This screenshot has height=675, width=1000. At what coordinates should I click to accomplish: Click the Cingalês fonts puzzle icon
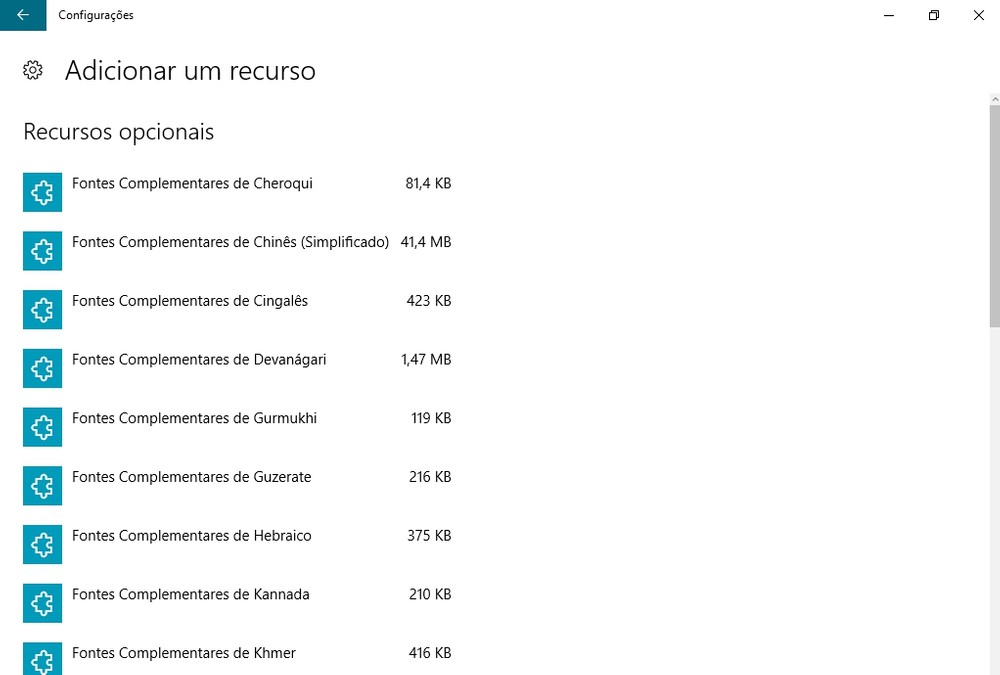(42, 310)
